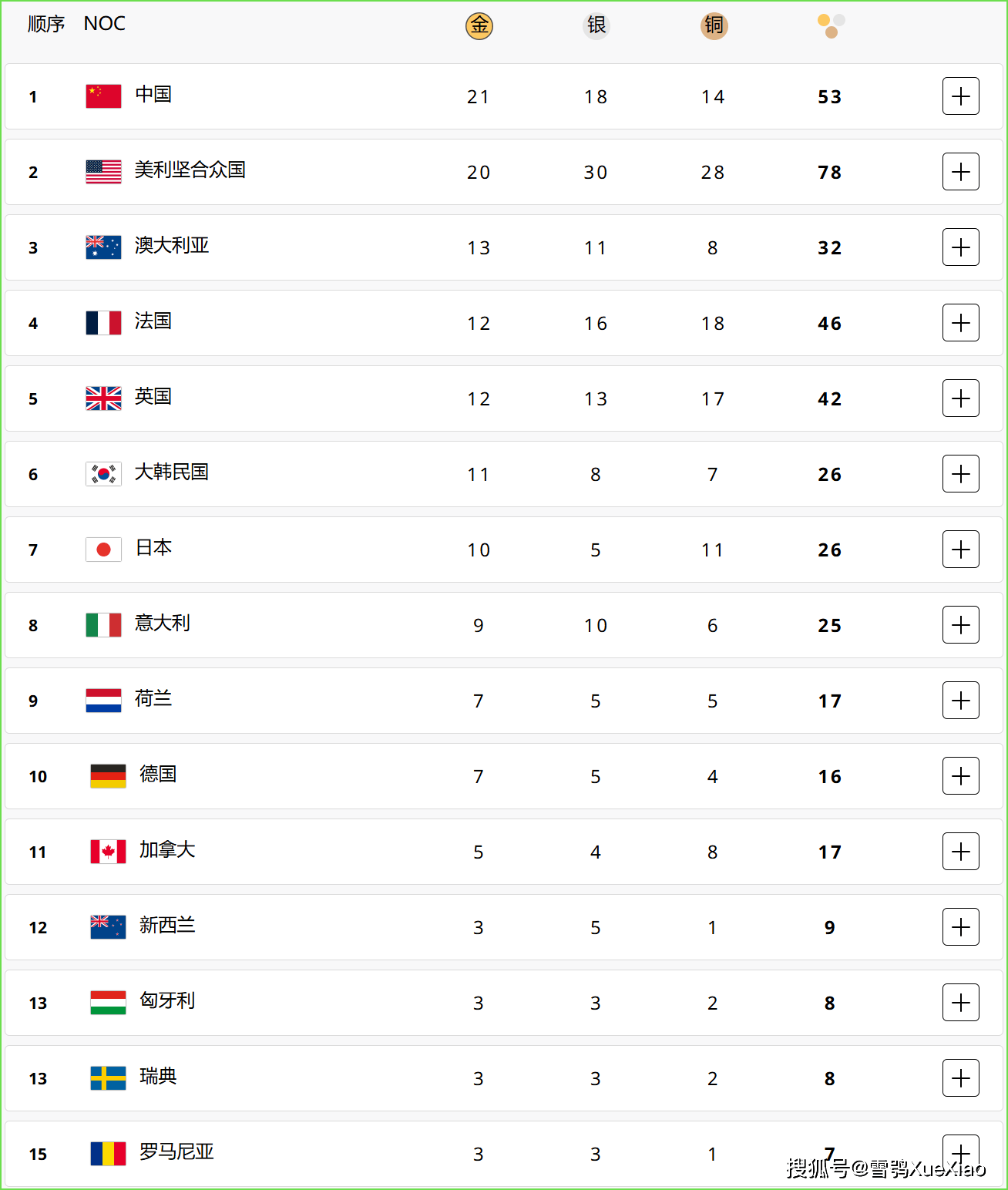
Task: Expand the 中国 row details
Action: coord(960,96)
